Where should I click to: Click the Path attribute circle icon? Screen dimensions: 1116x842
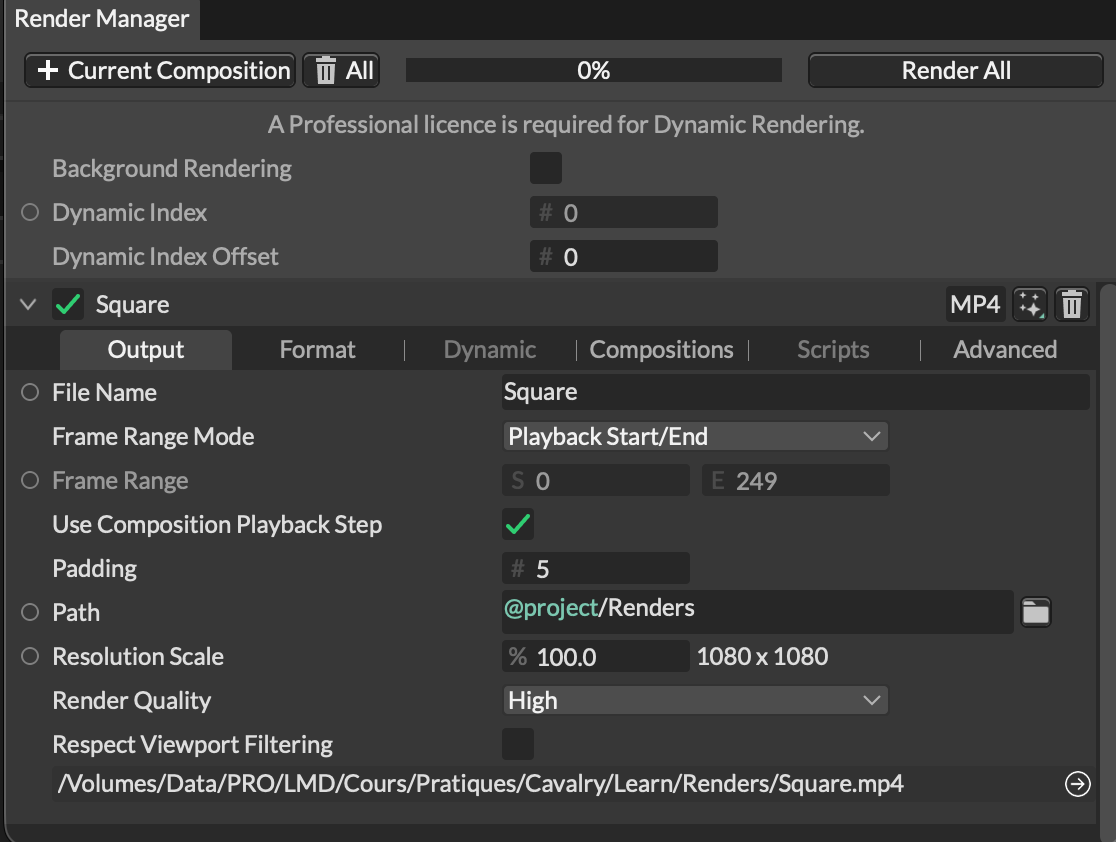click(x=30, y=613)
